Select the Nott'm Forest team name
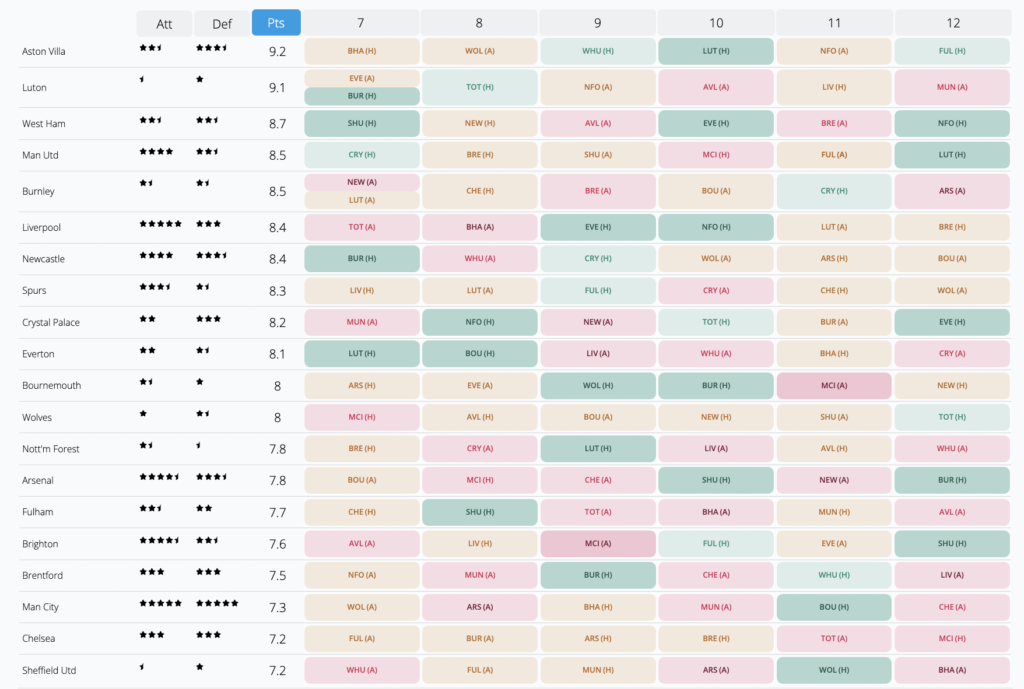Screen dimensions: 1024x689 [51, 449]
